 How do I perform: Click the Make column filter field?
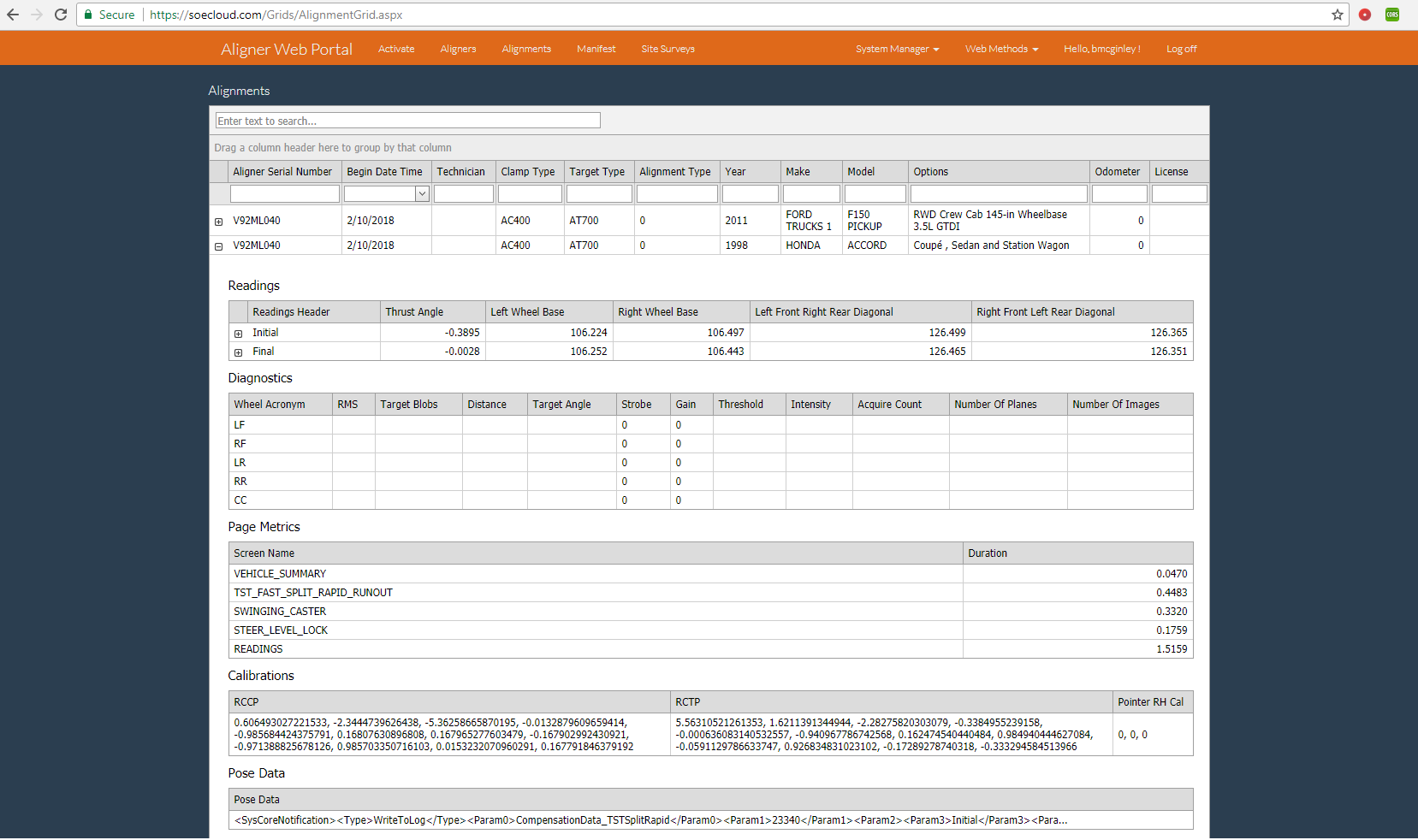810,194
